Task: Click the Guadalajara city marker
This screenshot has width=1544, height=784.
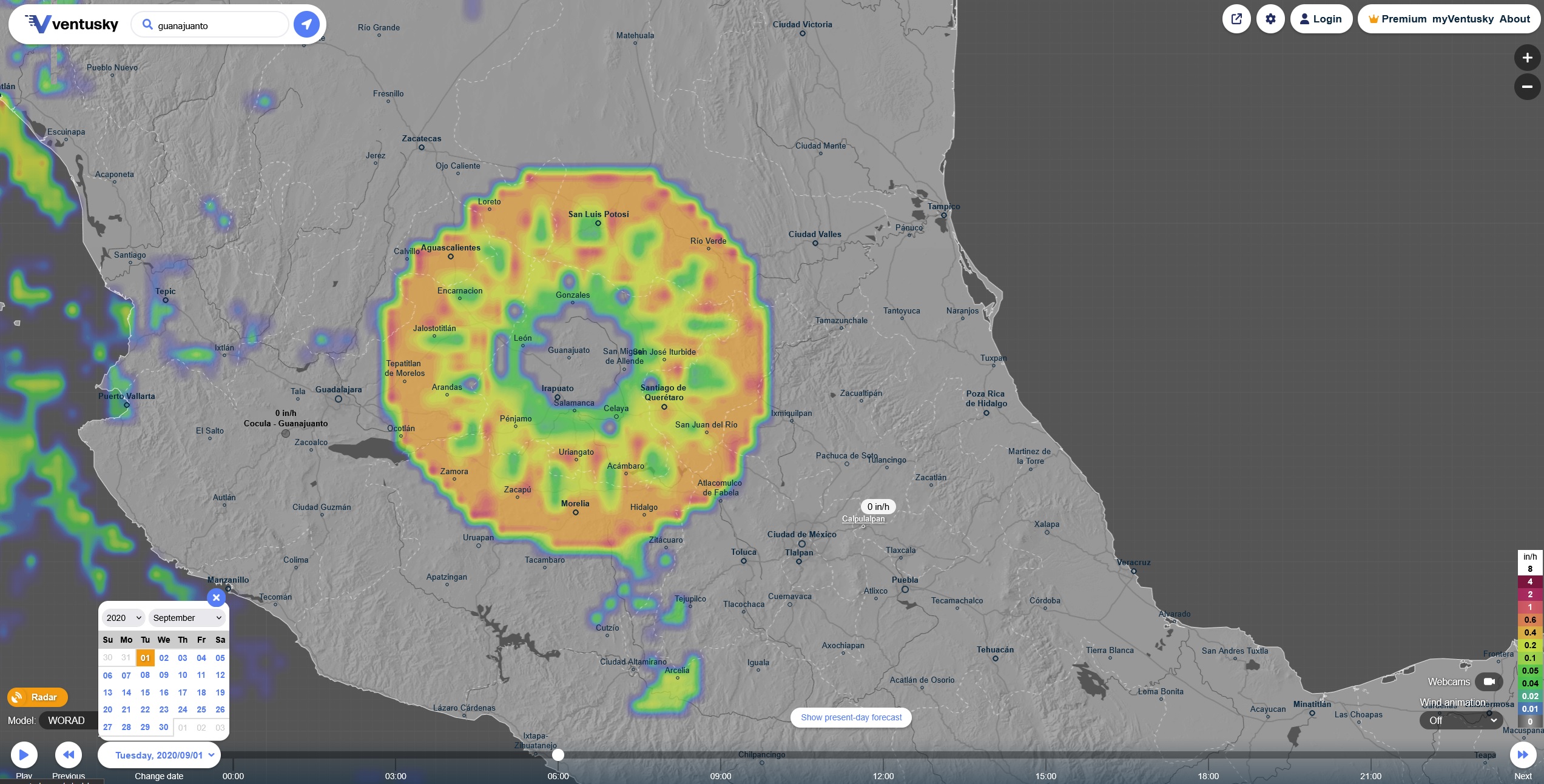Action: coord(339,399)
